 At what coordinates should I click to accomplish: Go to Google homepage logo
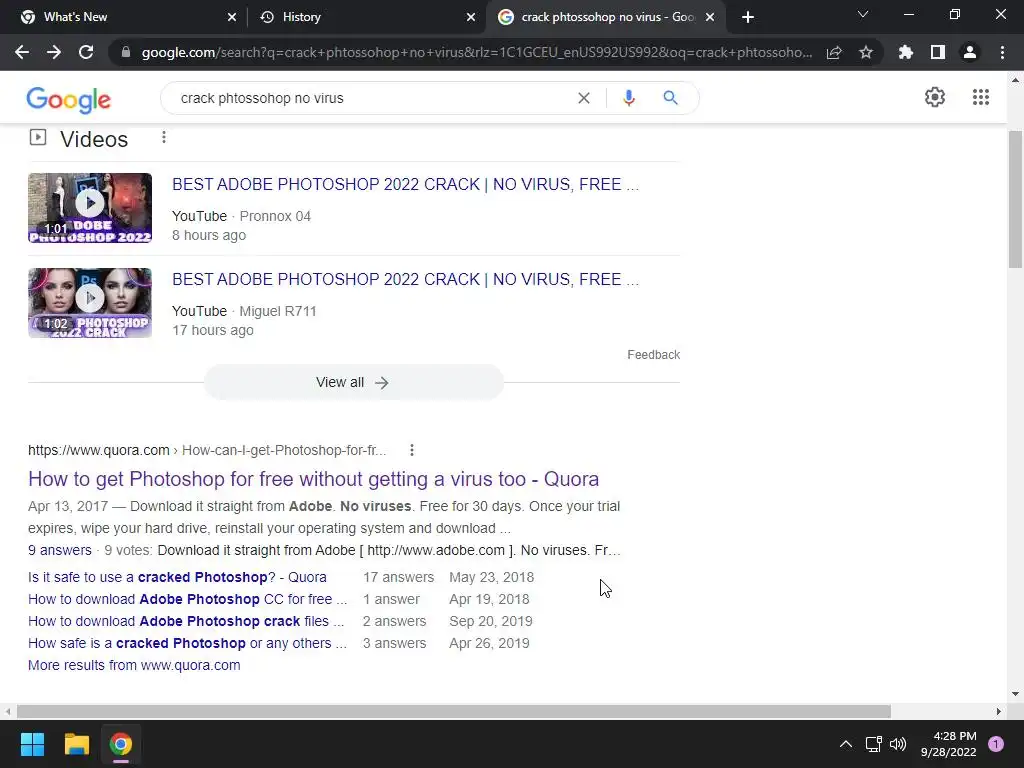(x=69, y=100)
